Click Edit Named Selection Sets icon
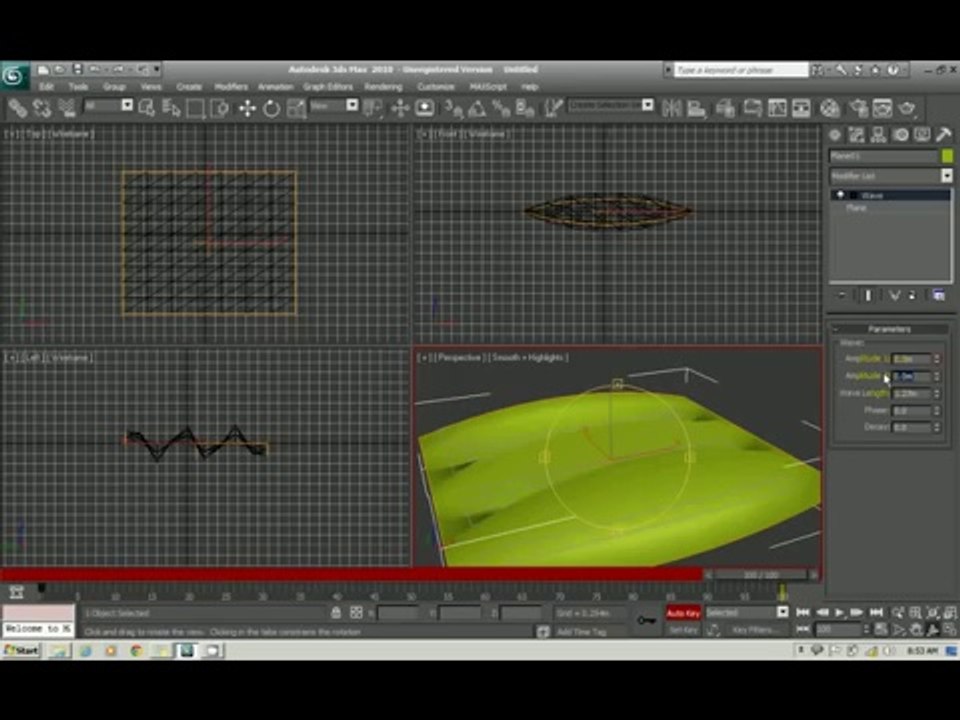This screenshot has width=960, height=720. pos(553,109)
